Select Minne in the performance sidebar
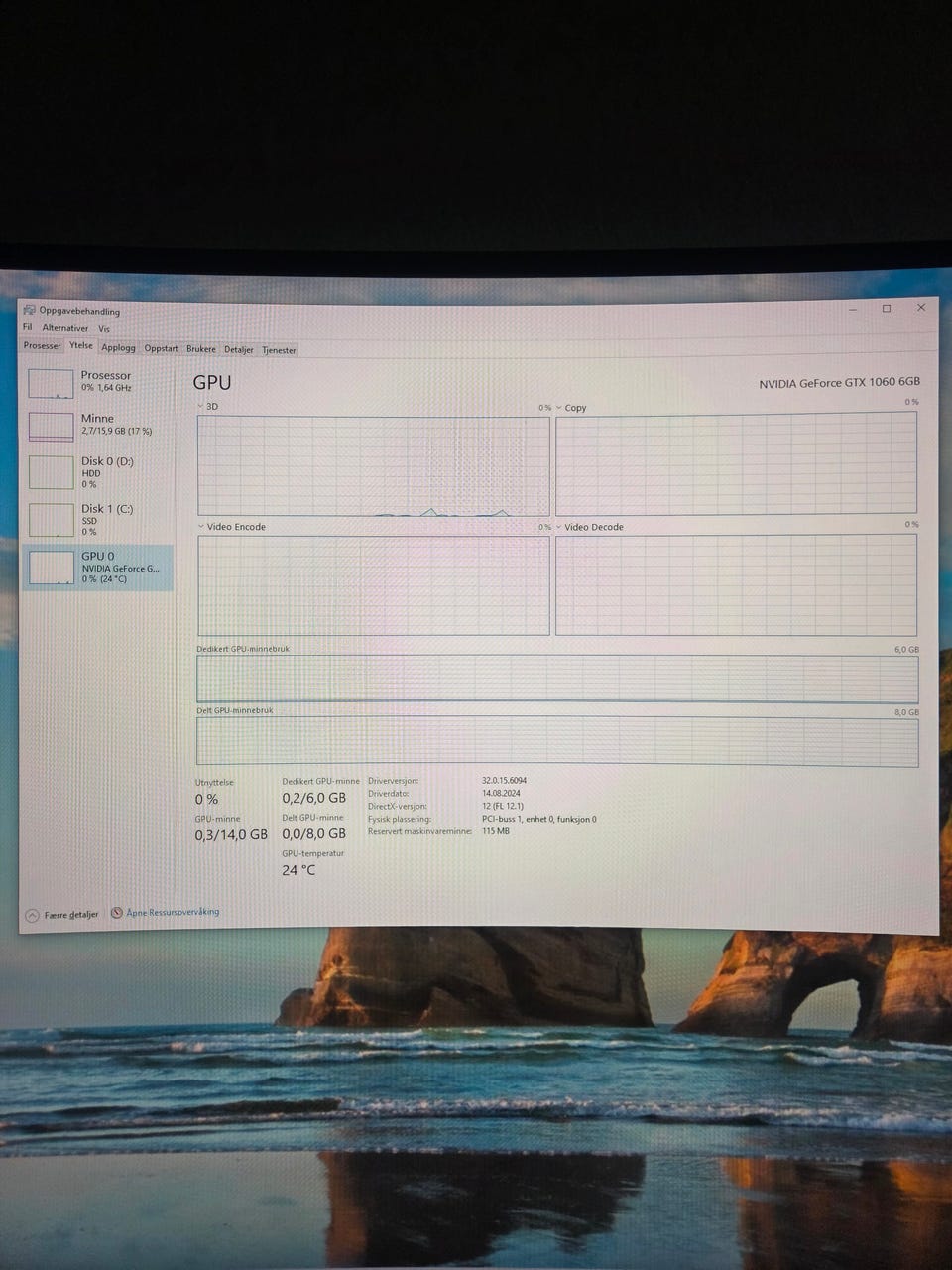 tap(97, 426)
